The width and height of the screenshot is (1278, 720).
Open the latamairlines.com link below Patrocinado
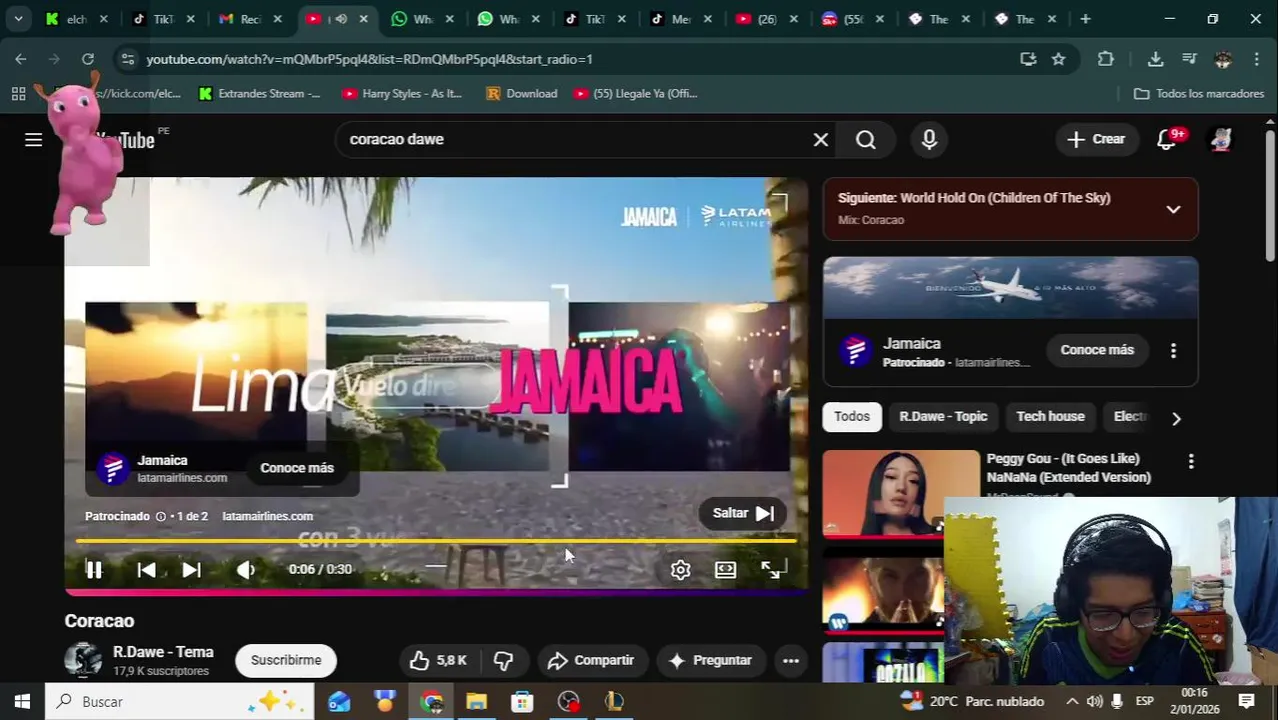pyautogui.click(x=267, y=516)
